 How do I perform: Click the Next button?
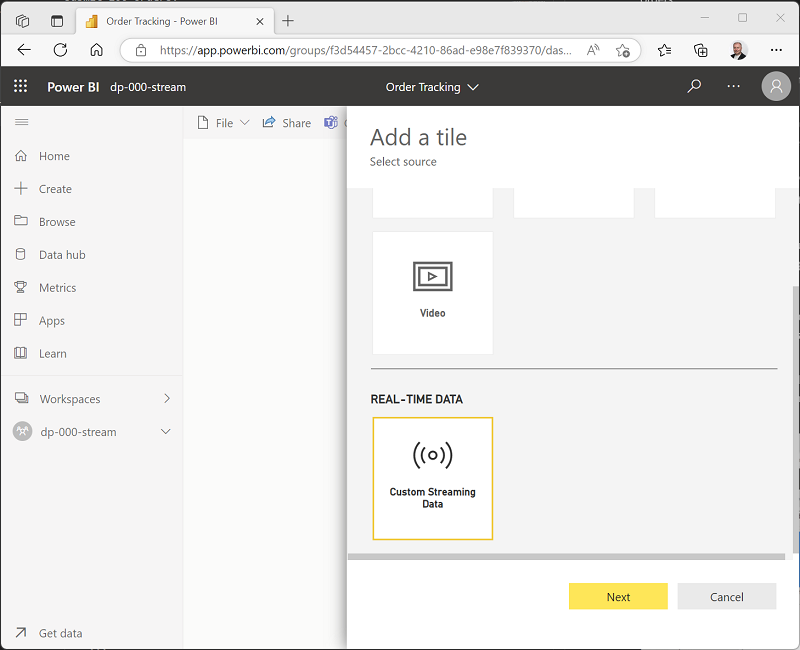coord(618,596)
